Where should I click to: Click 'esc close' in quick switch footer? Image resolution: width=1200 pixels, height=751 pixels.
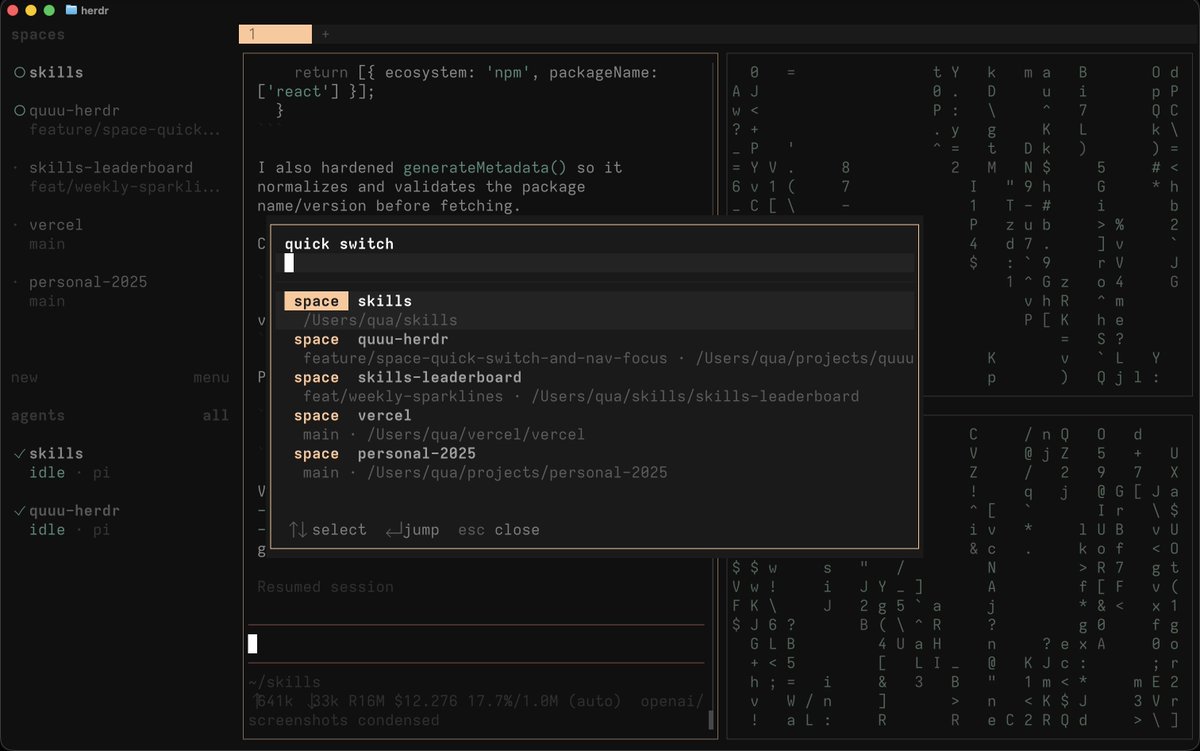(498, 529)
